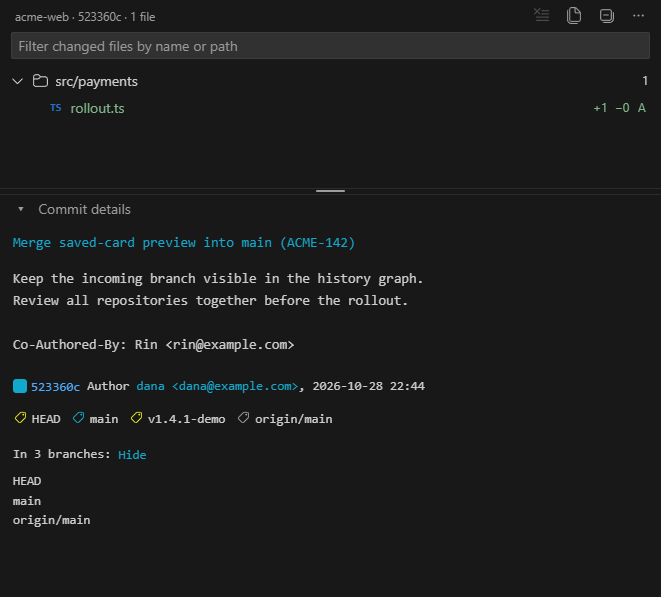Select origin/main in the branches list
Image resolution: width=661 pixels, height=597 pixels.
[x=51, y=520]
